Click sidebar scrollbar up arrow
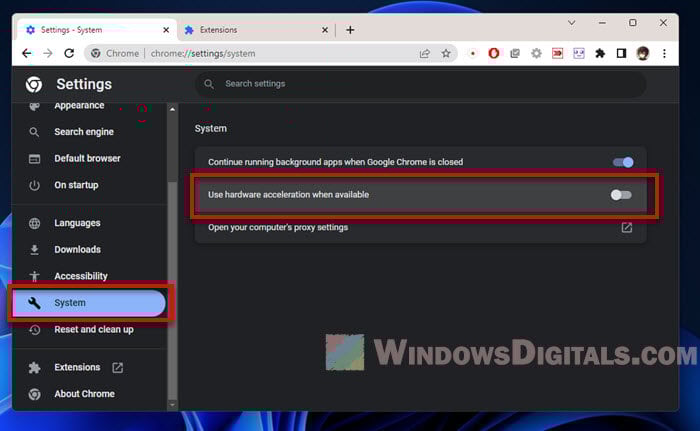 pos(172,109)
